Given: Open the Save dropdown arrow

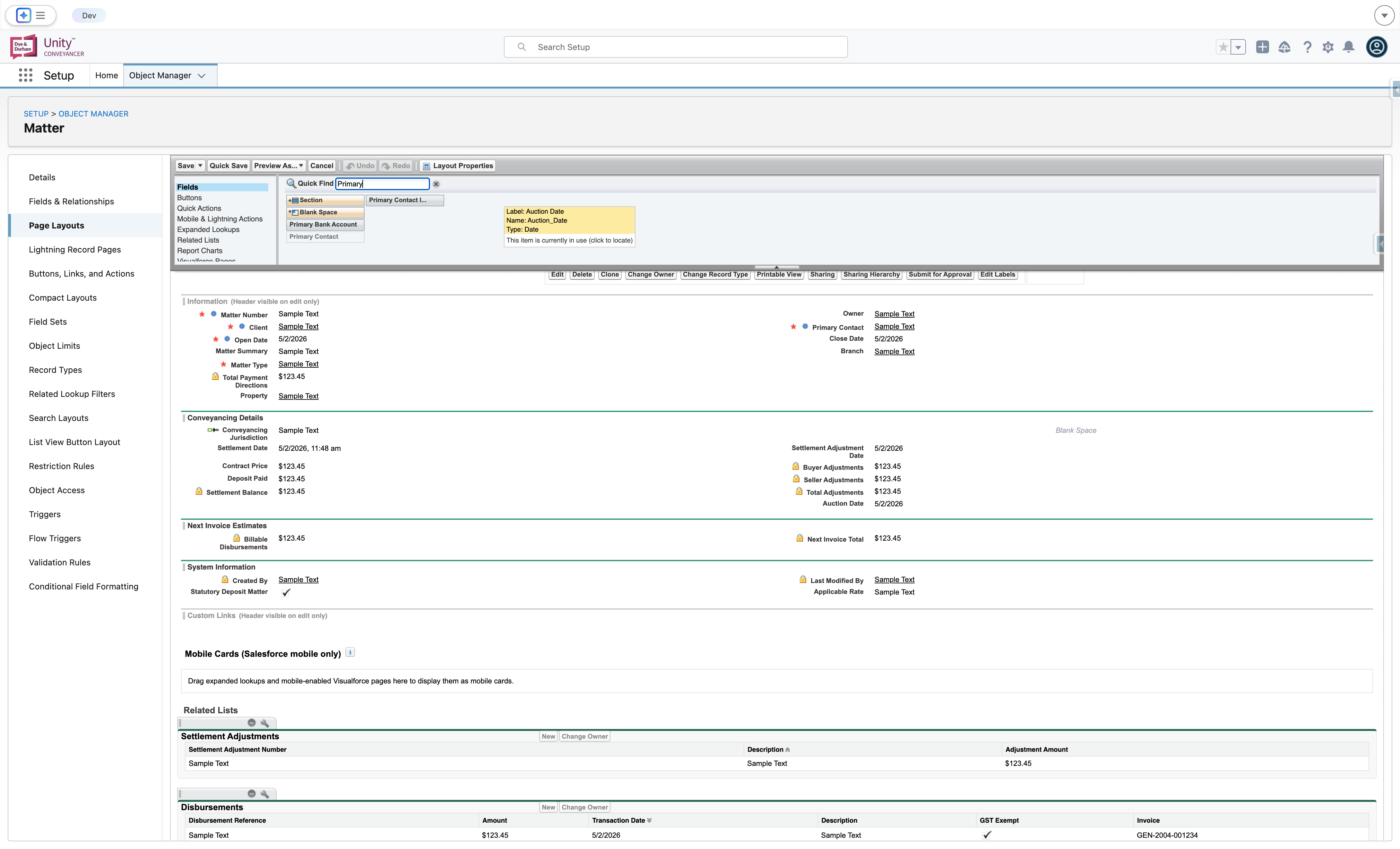Looking at the screenshot, I should (200, 166).
